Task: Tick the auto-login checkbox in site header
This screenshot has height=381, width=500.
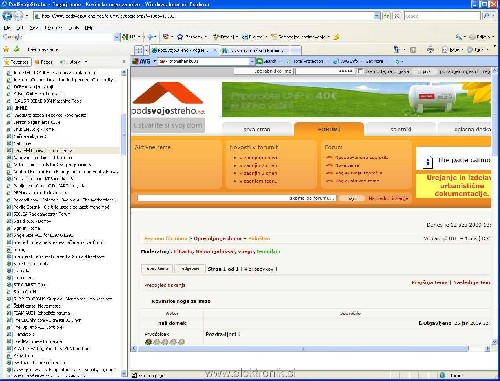Action: (360, 71)
